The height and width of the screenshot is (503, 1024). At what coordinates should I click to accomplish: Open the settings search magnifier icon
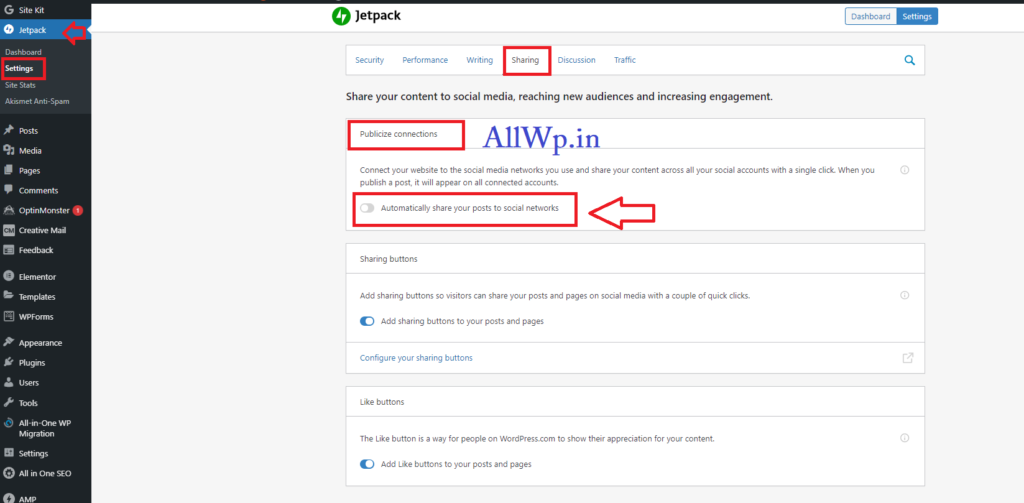(x=909, y=60)
